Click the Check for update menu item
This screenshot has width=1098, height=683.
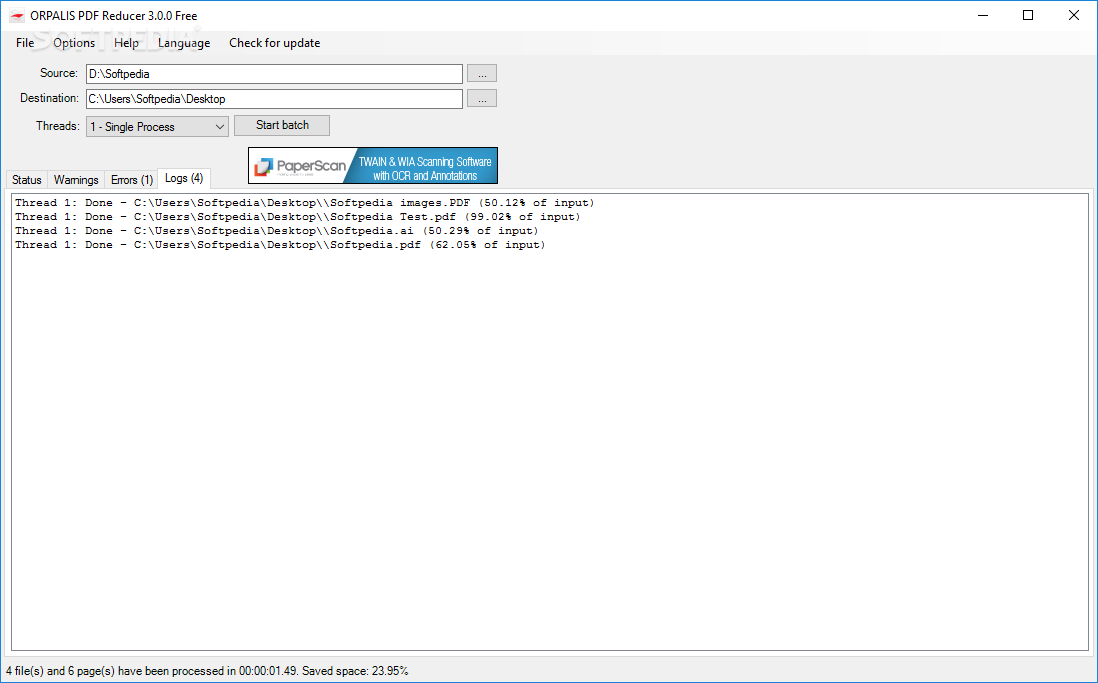pyautogui.click(x=274, y=43)
